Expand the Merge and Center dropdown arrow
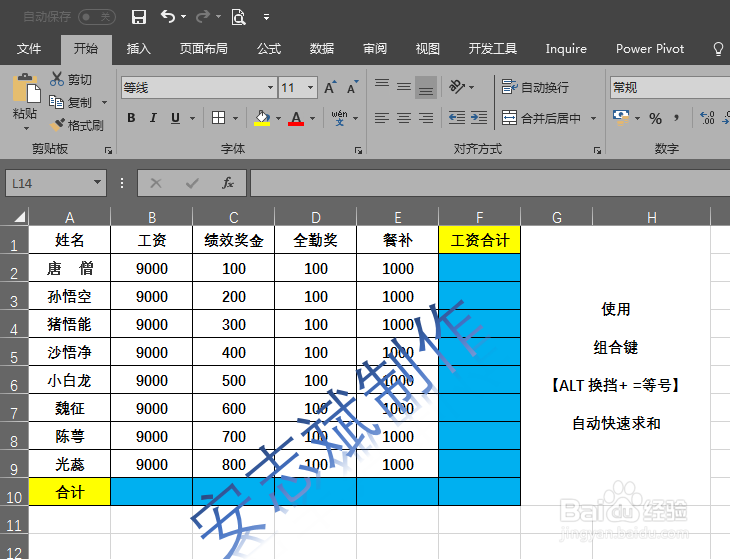Viewport: 730px width, 559px height. [594, 118]
